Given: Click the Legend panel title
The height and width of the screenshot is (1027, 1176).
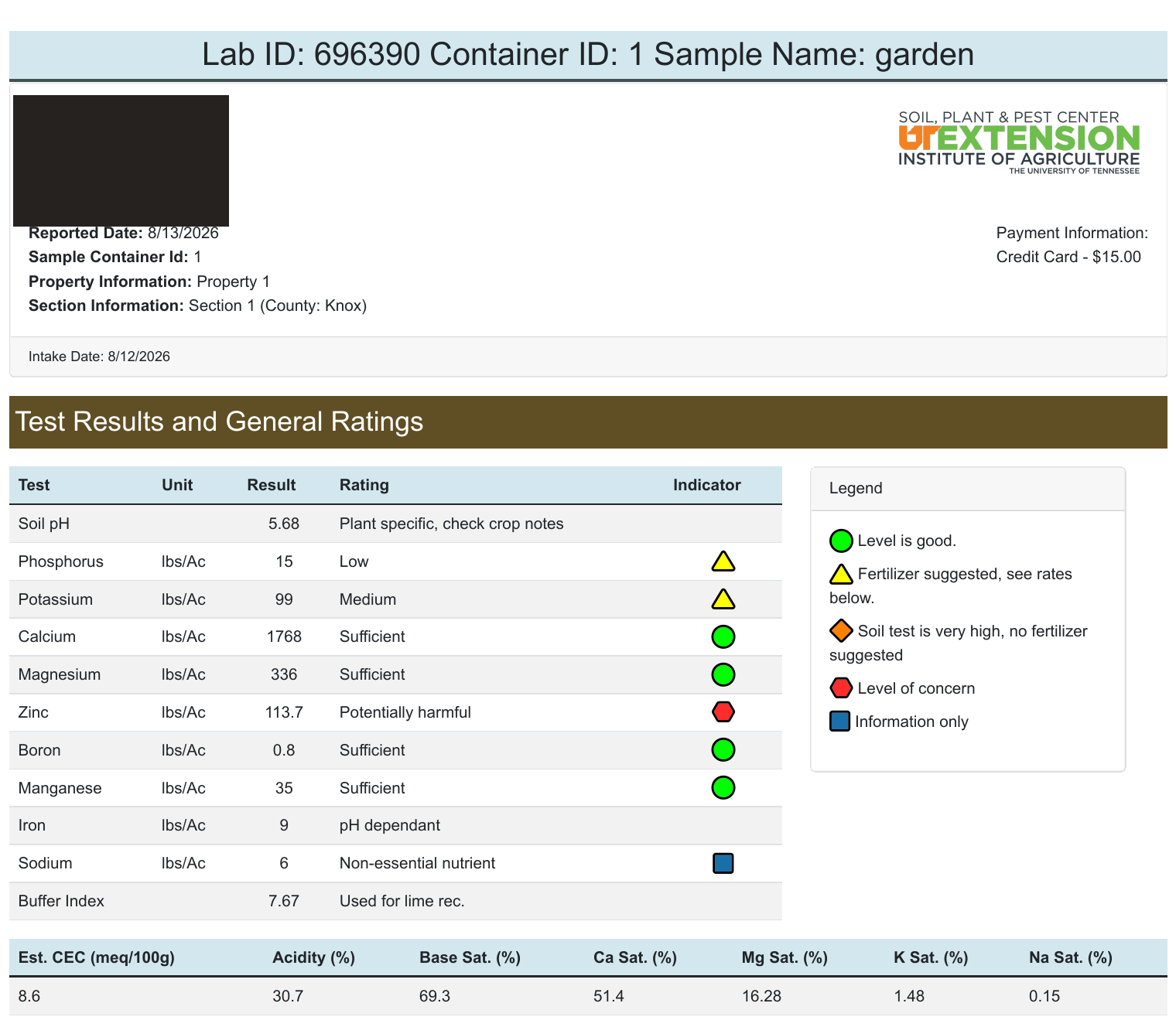Looking at the screenshot, I should click(856, 488).
